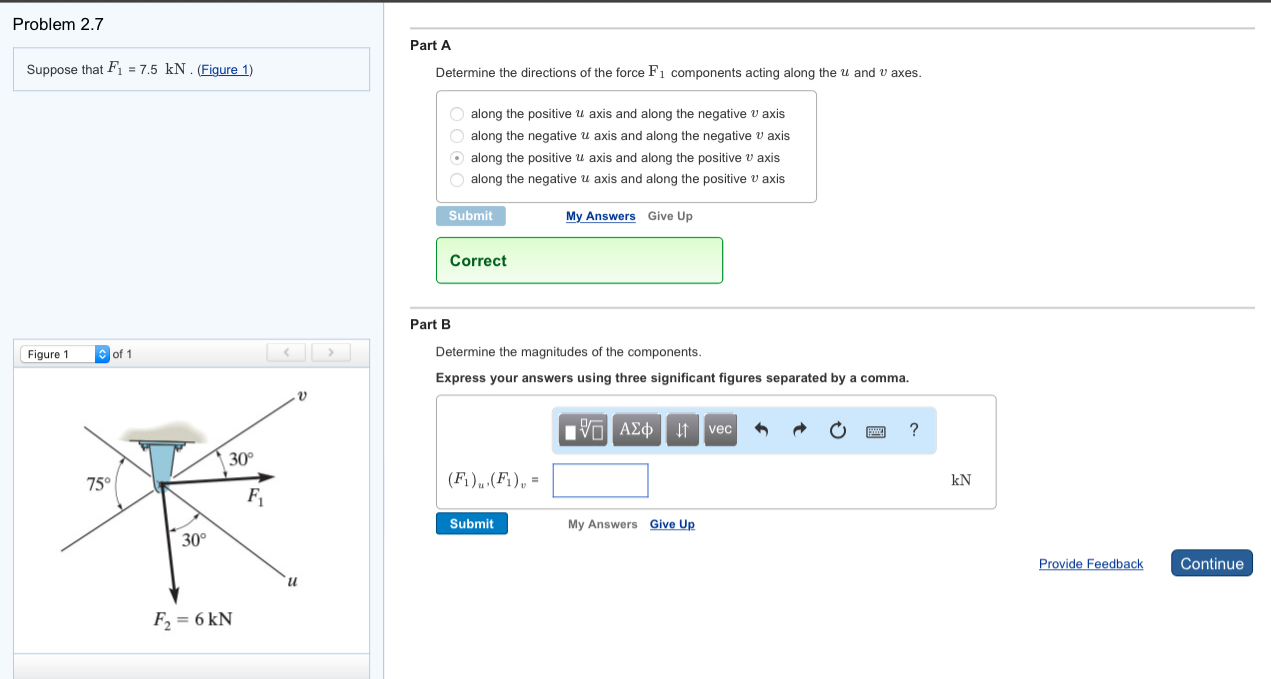1271x679 pixels.
Task: Undo the last answer entry
Action: (x=760, y=429)
